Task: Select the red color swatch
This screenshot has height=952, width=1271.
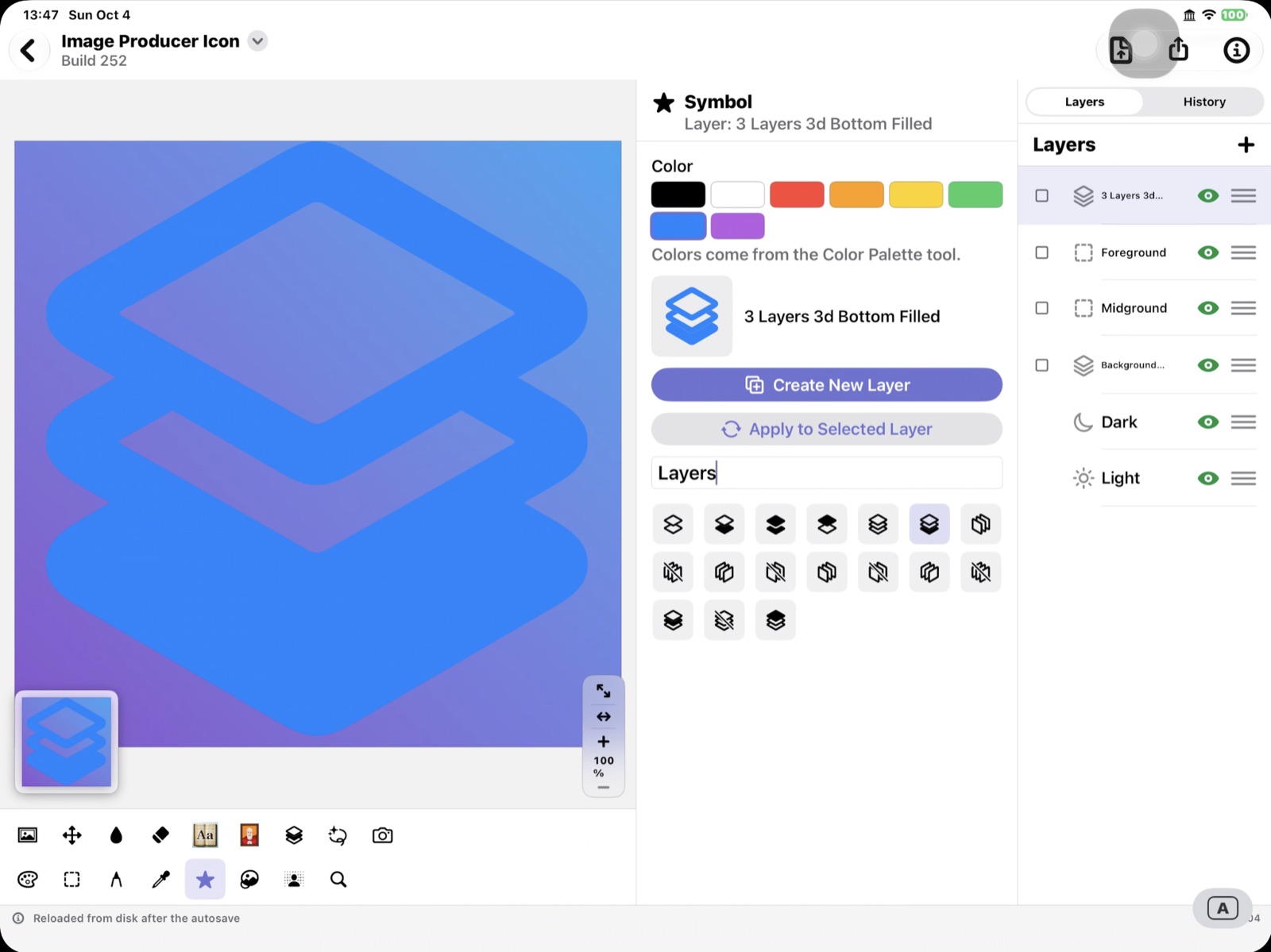Action: [797, 195]
